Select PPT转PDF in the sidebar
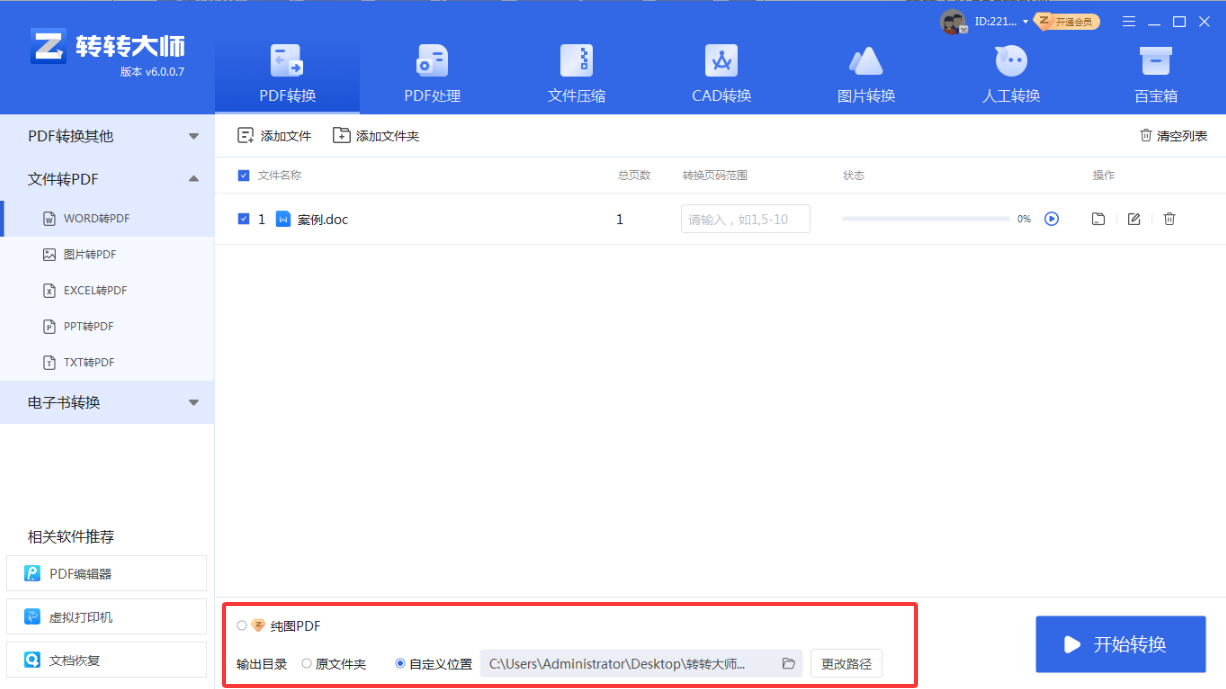The width and height of the screenshot is (1226, 689). pyautogui.click(x=107, y=326)
